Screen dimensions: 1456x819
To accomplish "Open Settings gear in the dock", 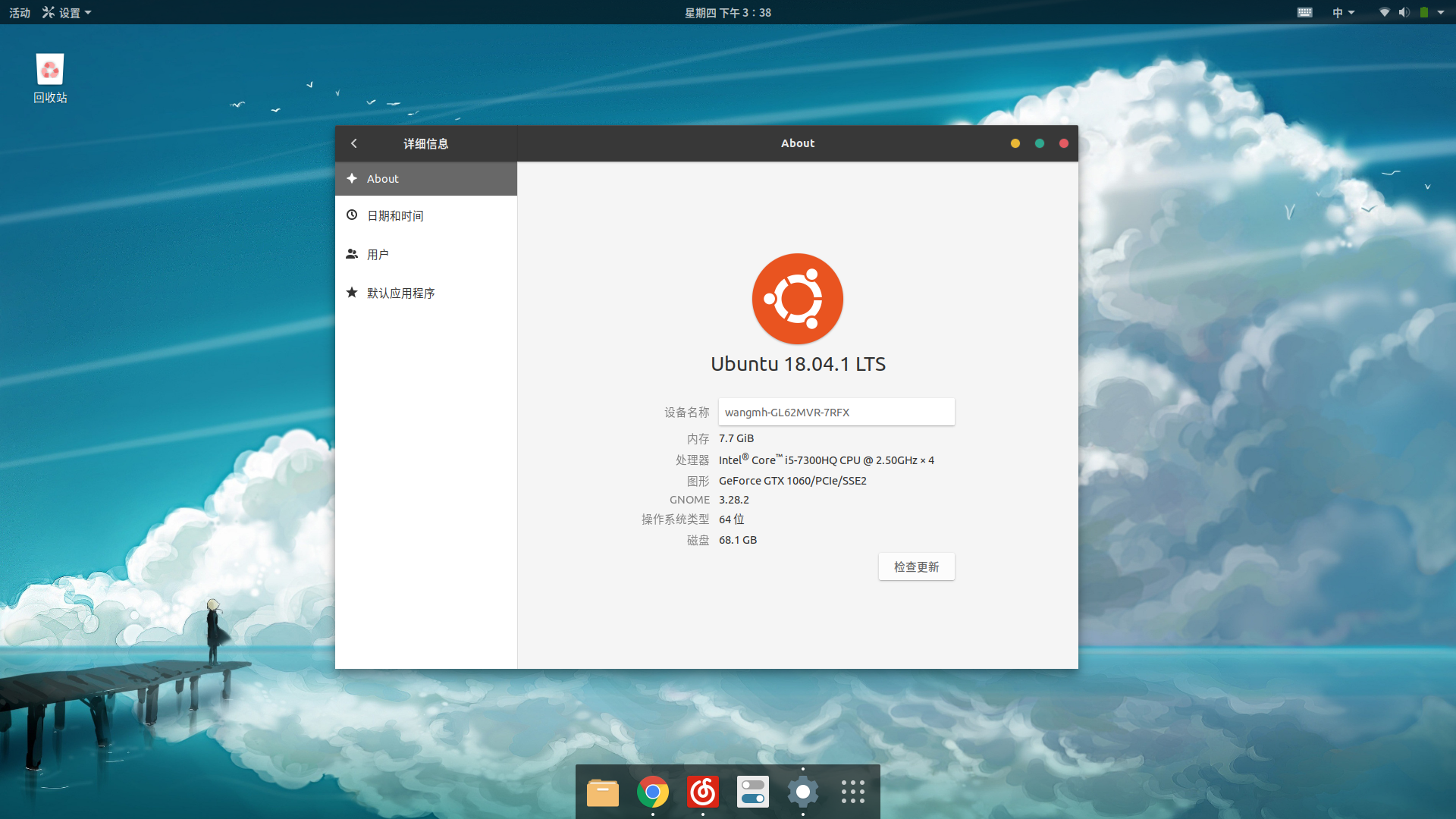I will [803, 792].
